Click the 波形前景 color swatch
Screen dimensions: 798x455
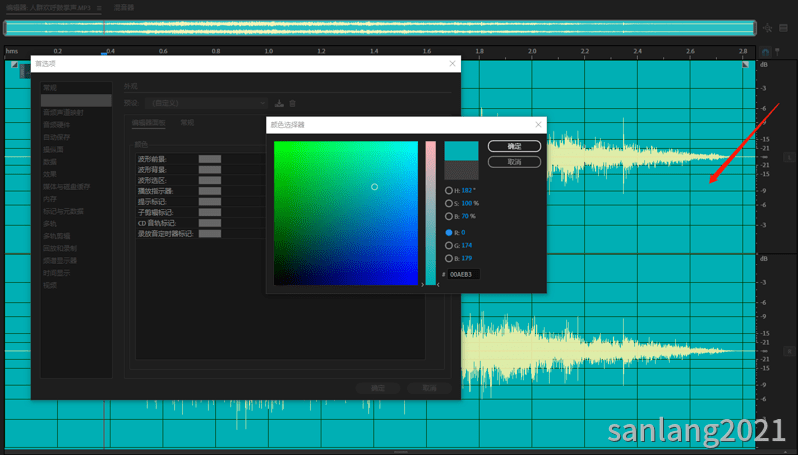[x=210, y=159]
